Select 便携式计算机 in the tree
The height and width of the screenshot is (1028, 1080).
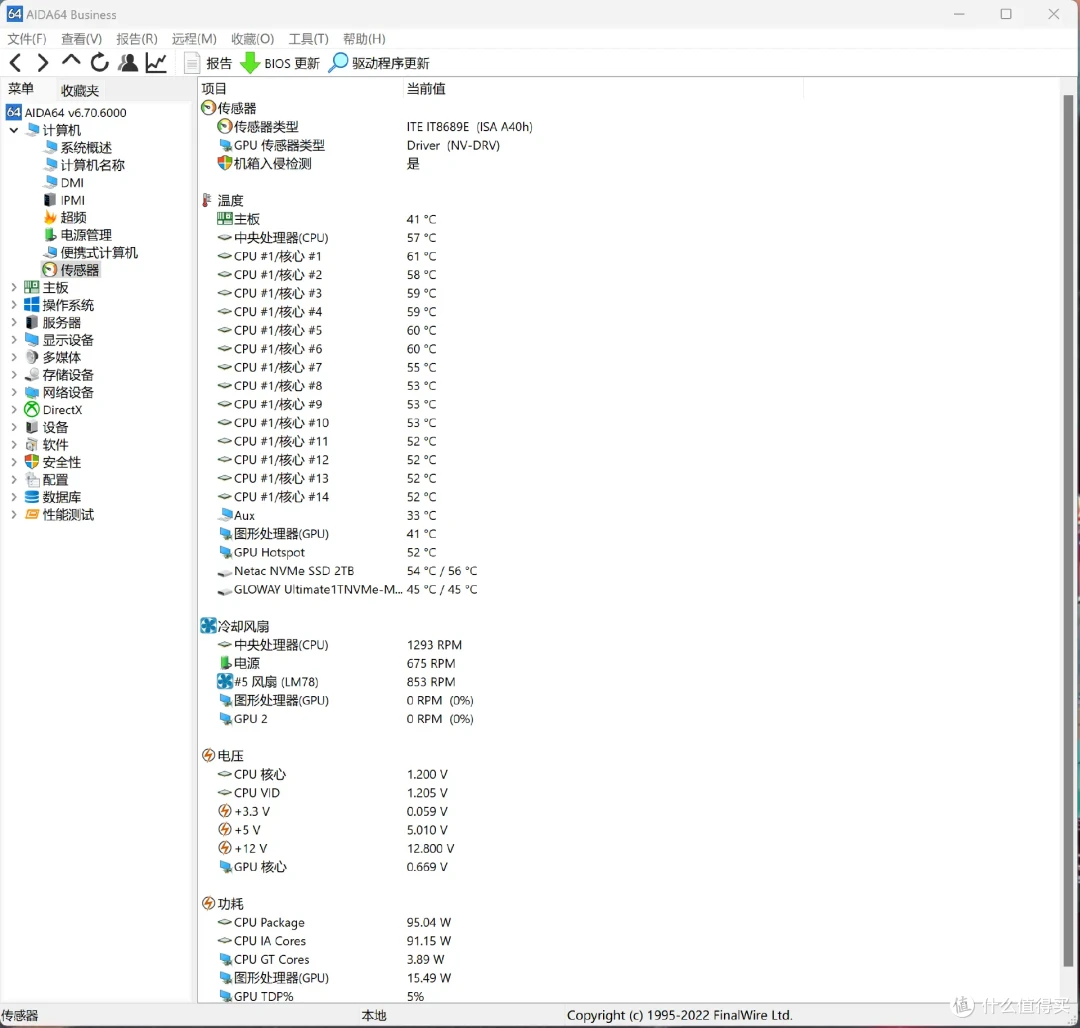[90, 253]
